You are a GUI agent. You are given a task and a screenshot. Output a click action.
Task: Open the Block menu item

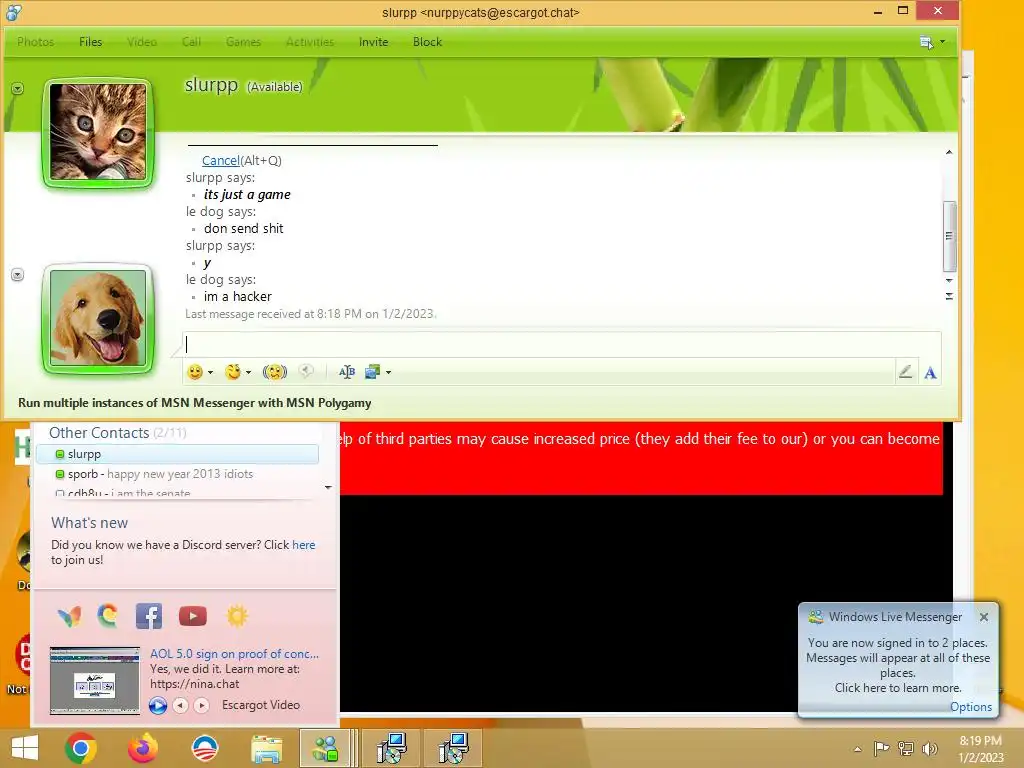tap(427, 42)
